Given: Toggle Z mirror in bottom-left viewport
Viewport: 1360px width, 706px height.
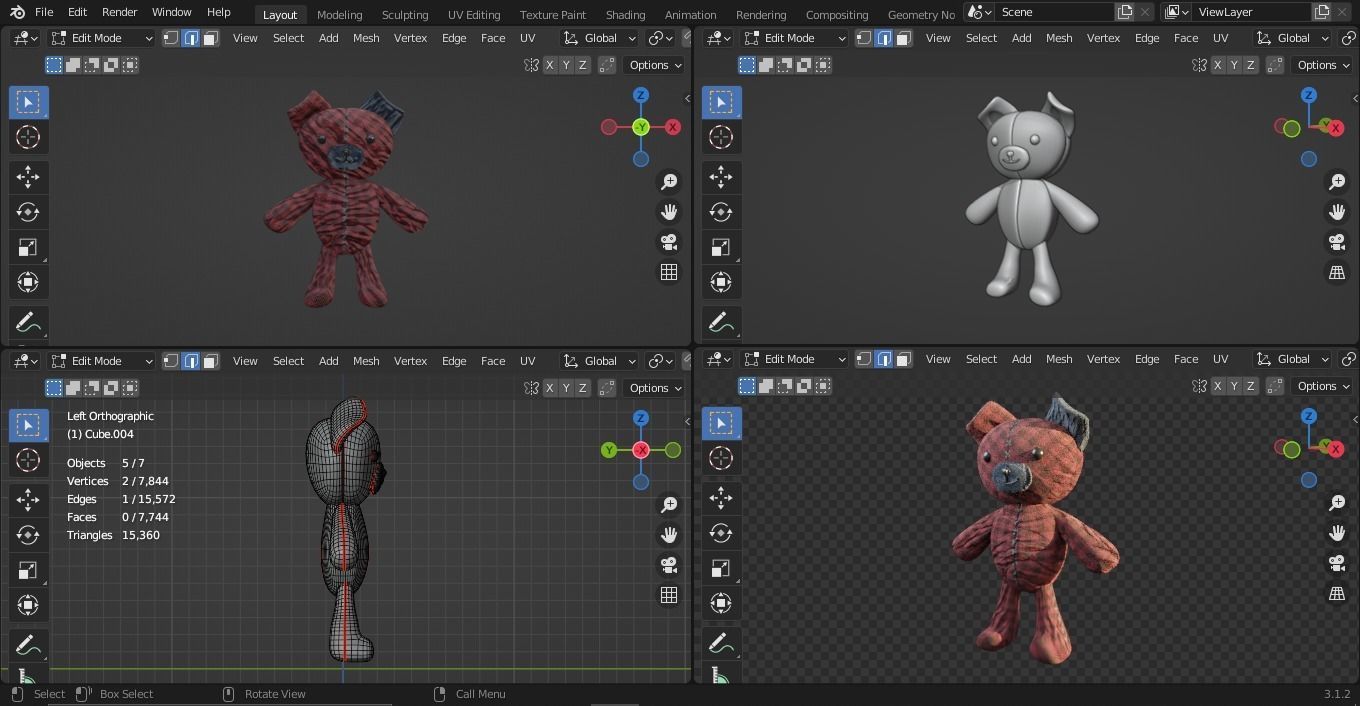Looking at the screenshot, I should (582, 388).
